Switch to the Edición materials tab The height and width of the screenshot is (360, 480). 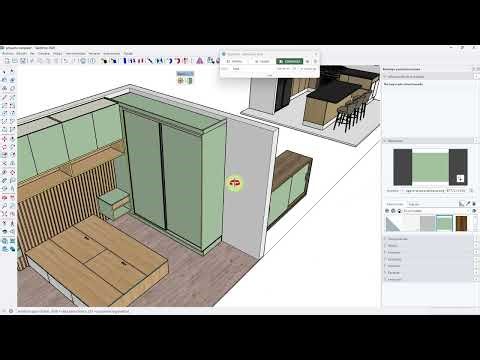pos(414,204)
